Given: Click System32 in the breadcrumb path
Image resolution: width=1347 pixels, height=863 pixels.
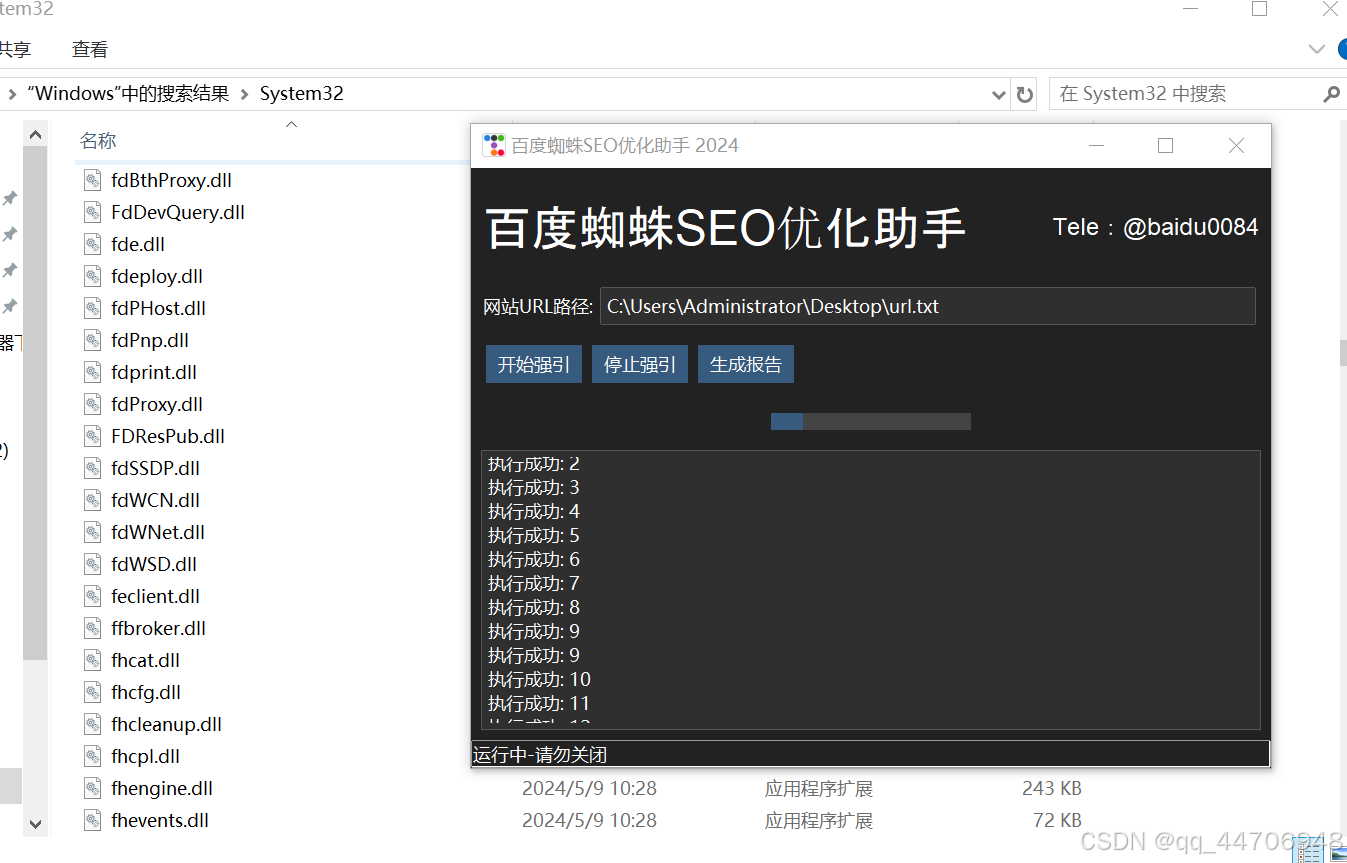Looking at the screenshot, I should [302, 94].
